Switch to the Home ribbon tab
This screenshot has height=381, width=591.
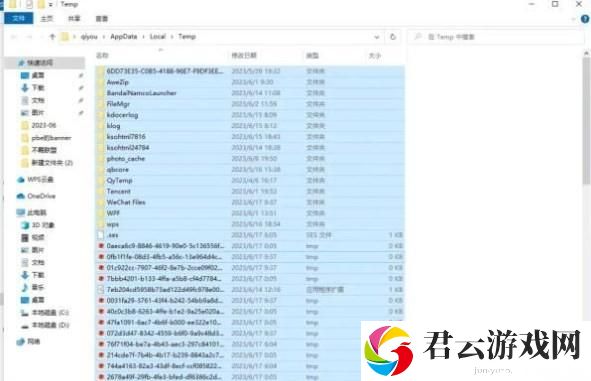47,18
